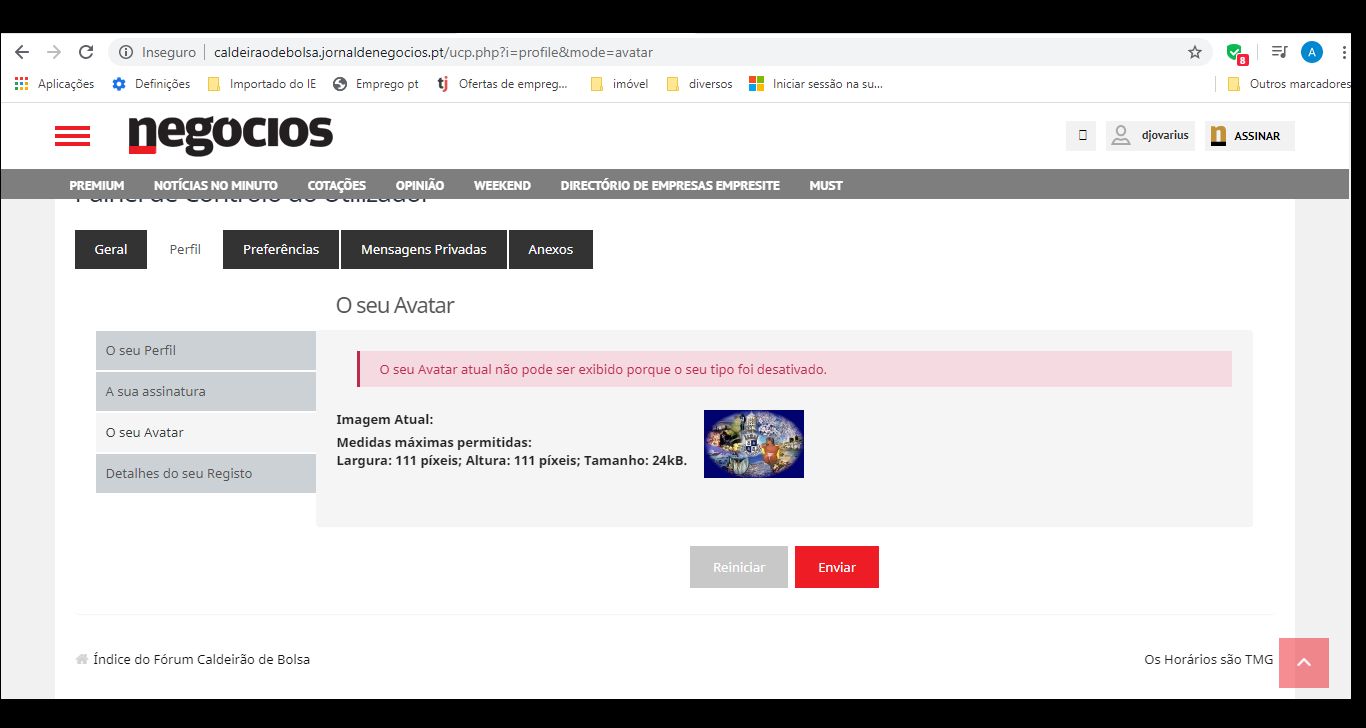The image size is (1366, 728).
Task: Open DIRECTÓRIO DE EMPRESAS EMPRESITE
Action: [x=670, y=185]
